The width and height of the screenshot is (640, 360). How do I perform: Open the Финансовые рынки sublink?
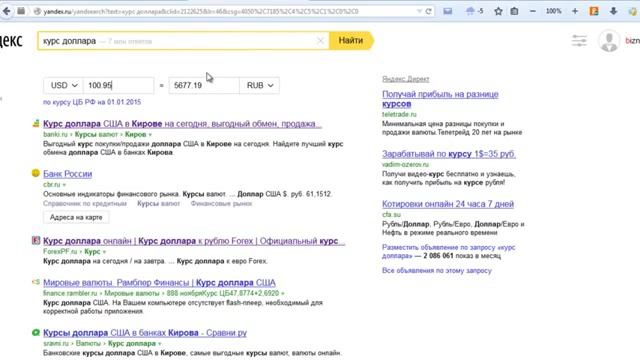click(x=221, y=203)
